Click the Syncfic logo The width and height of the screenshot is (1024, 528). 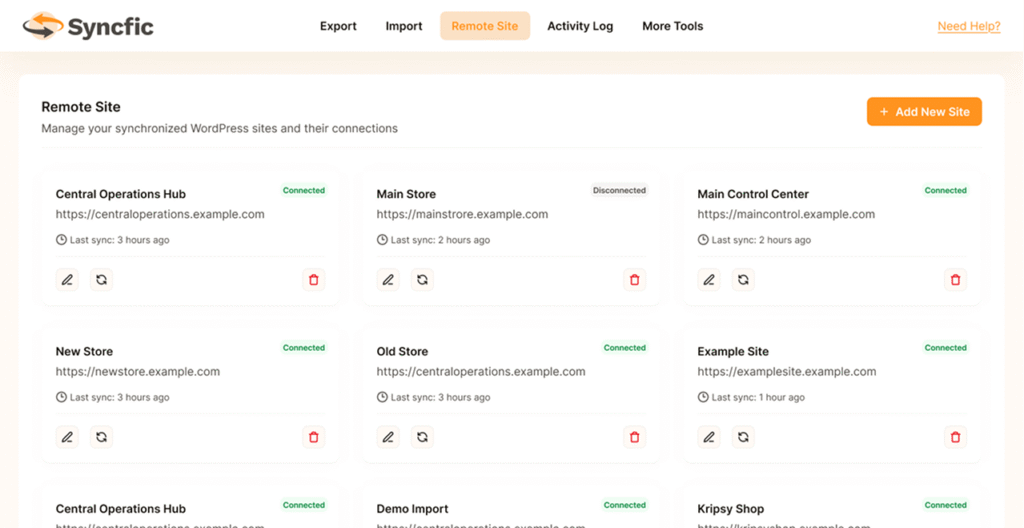pos(89,26)
